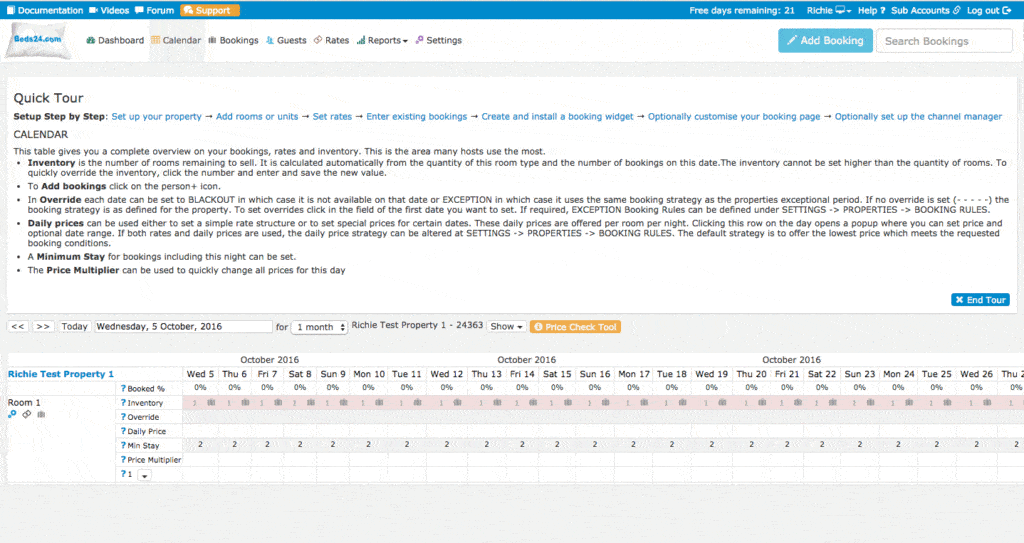The image size is (1024, 543).
Task: Expand the small dropdown arrow below Price Multiplier
Action: tap(143, 476)
